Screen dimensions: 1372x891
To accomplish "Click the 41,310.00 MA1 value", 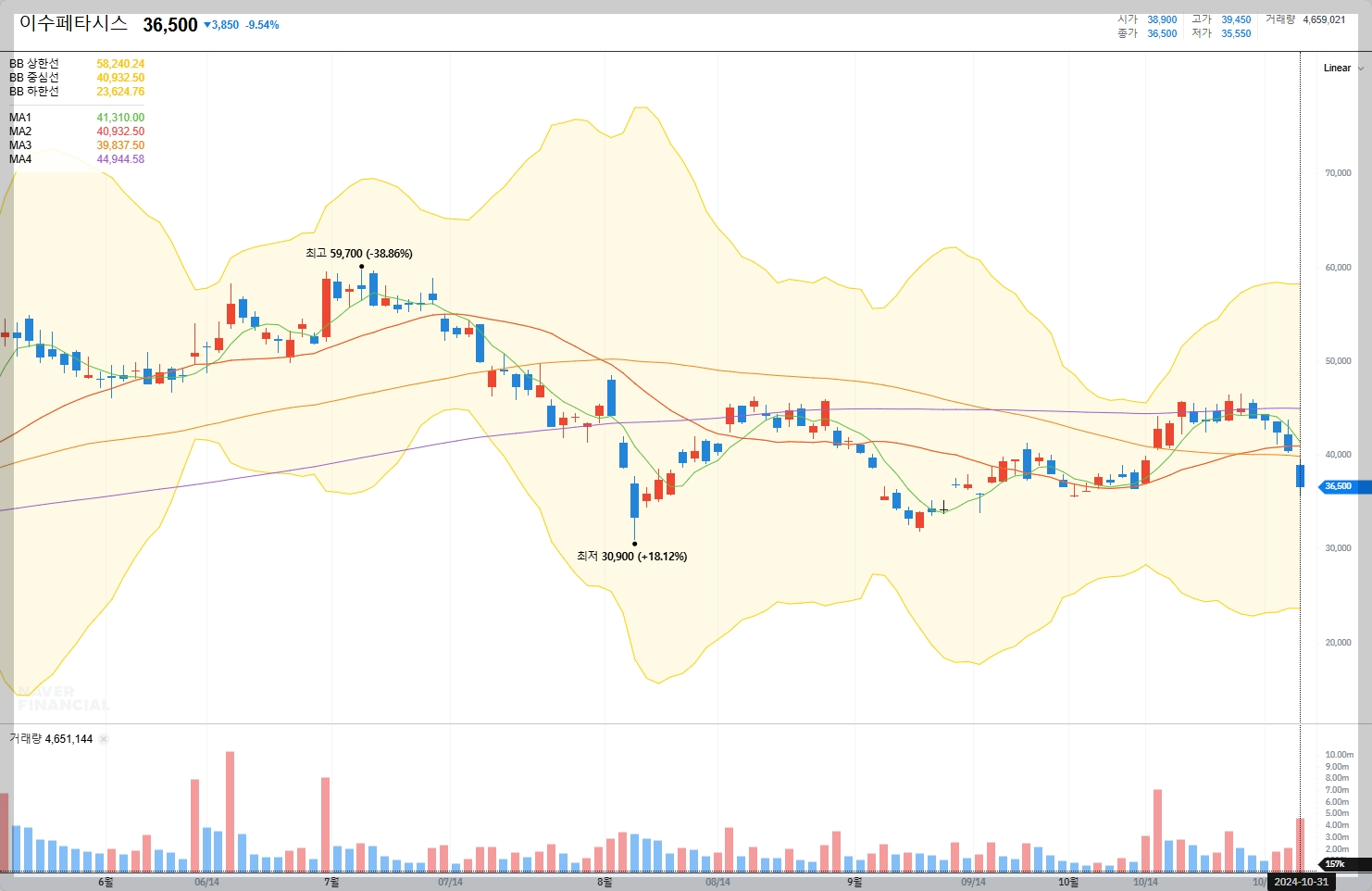I will pos(120,118).
